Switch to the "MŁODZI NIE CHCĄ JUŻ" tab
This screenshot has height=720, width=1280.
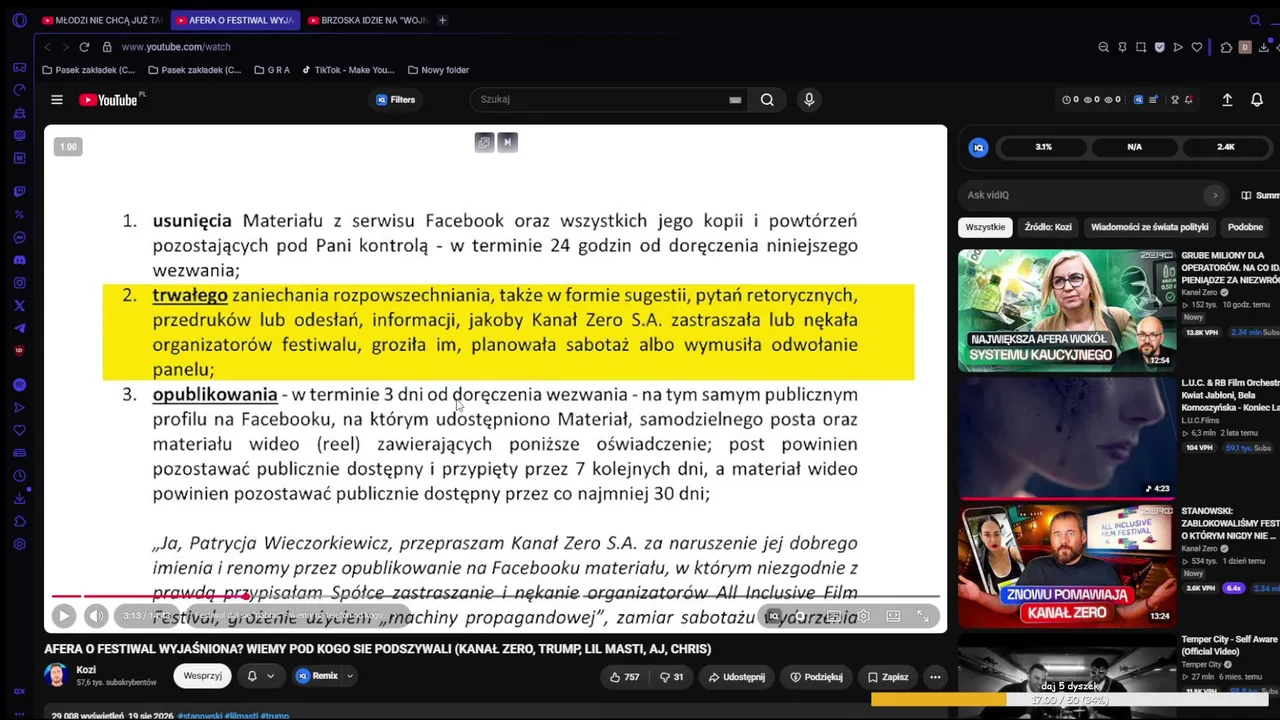coord(102,20)
